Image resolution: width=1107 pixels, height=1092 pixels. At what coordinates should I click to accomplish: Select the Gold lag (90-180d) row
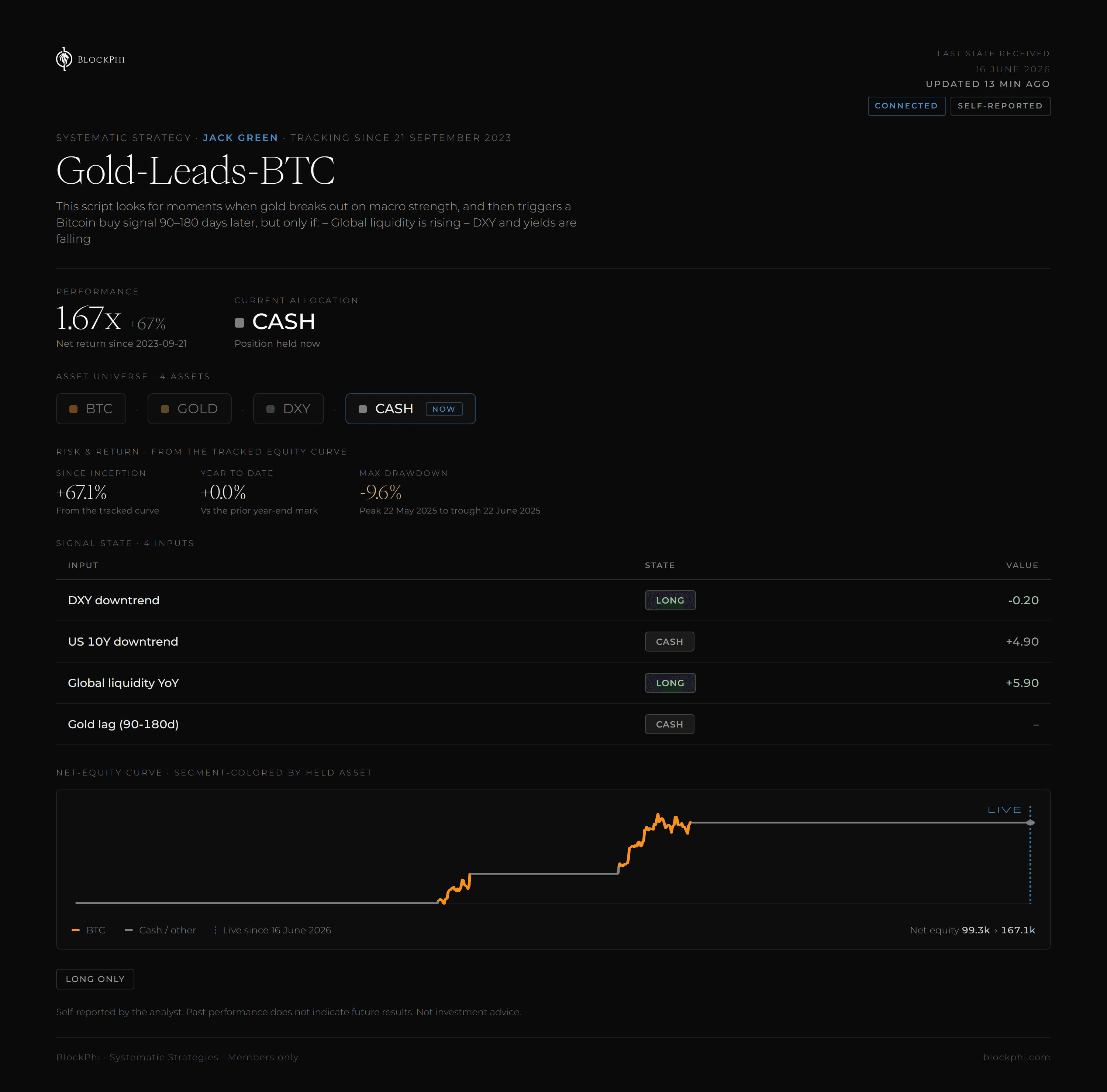coord(553,724)
